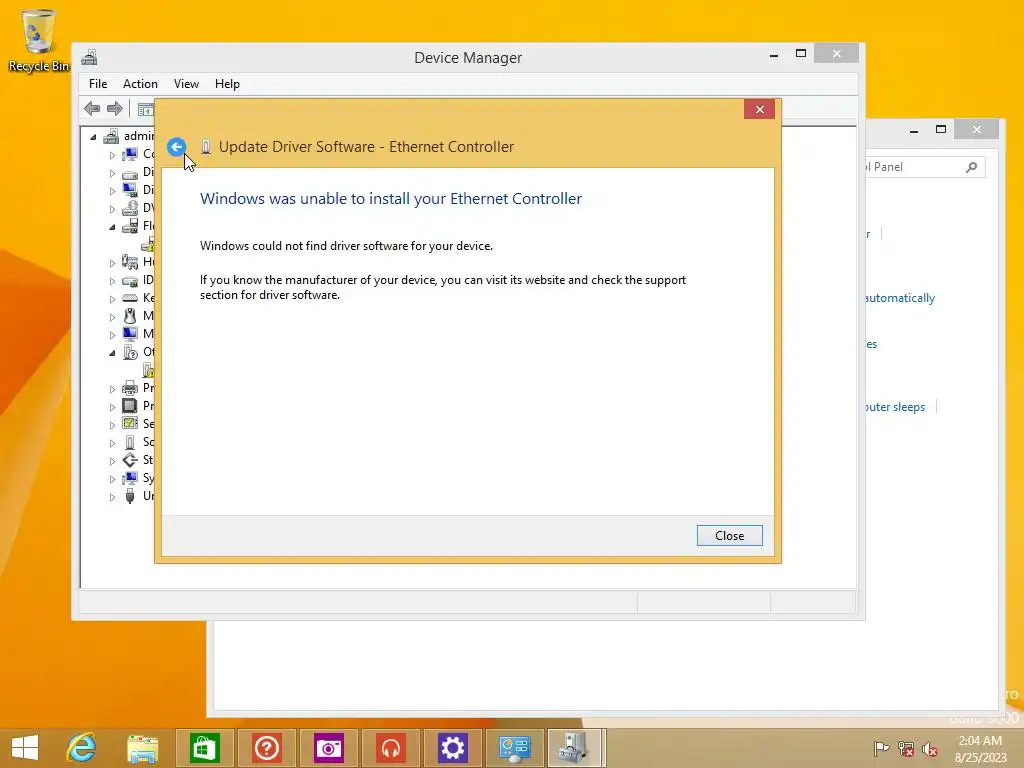Screen dimensions: 1024x768
Task: Select the admin computer root node icon
Action: [112, 136]
